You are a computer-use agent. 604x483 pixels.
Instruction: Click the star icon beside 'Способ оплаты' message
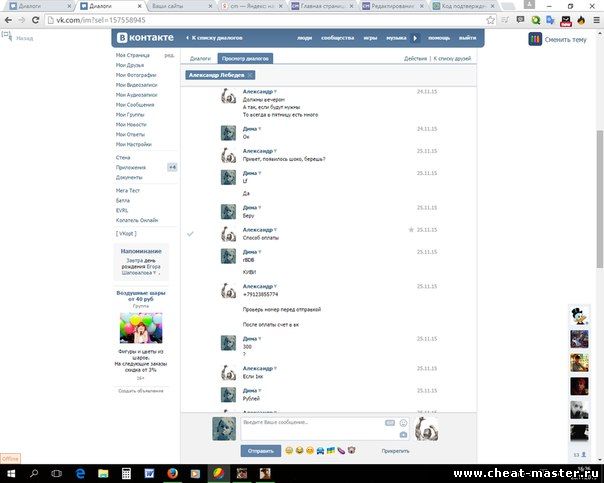411,230
